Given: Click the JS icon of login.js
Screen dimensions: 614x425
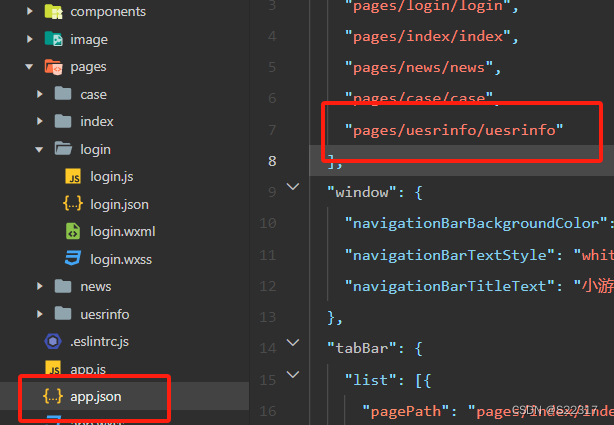Looking at the screenshot, I should [x=73, y=177].
